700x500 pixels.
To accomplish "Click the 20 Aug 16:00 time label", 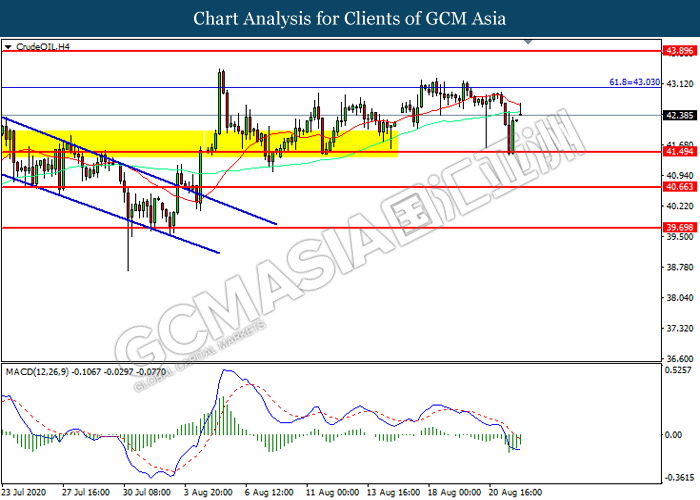I will click(516, 492).
